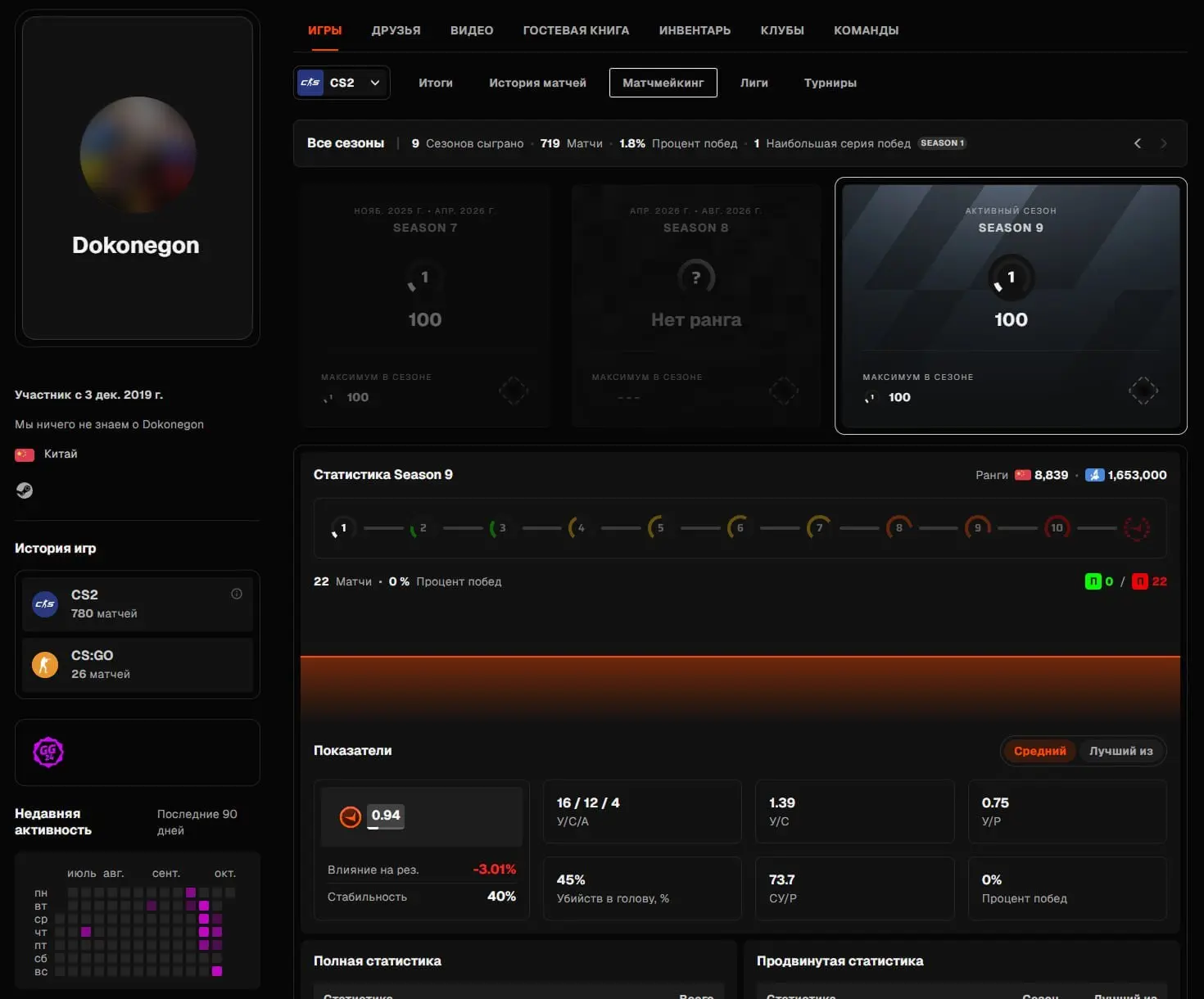This screenshot has width=1204, height=999.
Task: Switch indicators to Средний mode
Action: pos(1040,751)
